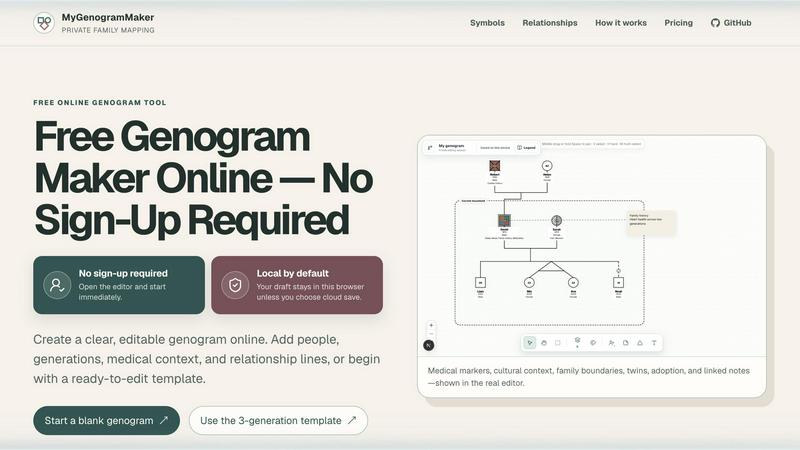Viewport: 800px width, 450px height.
Task: Select the text tool in preview toolbar
Action: [654, 343]
